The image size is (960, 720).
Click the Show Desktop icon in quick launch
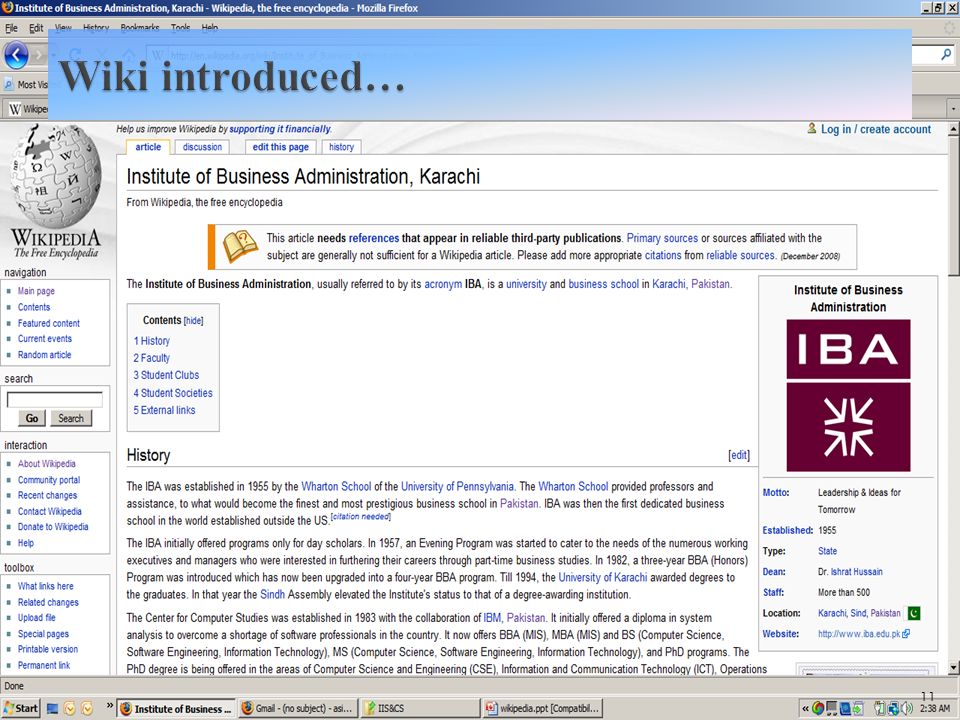pos(52,708)
